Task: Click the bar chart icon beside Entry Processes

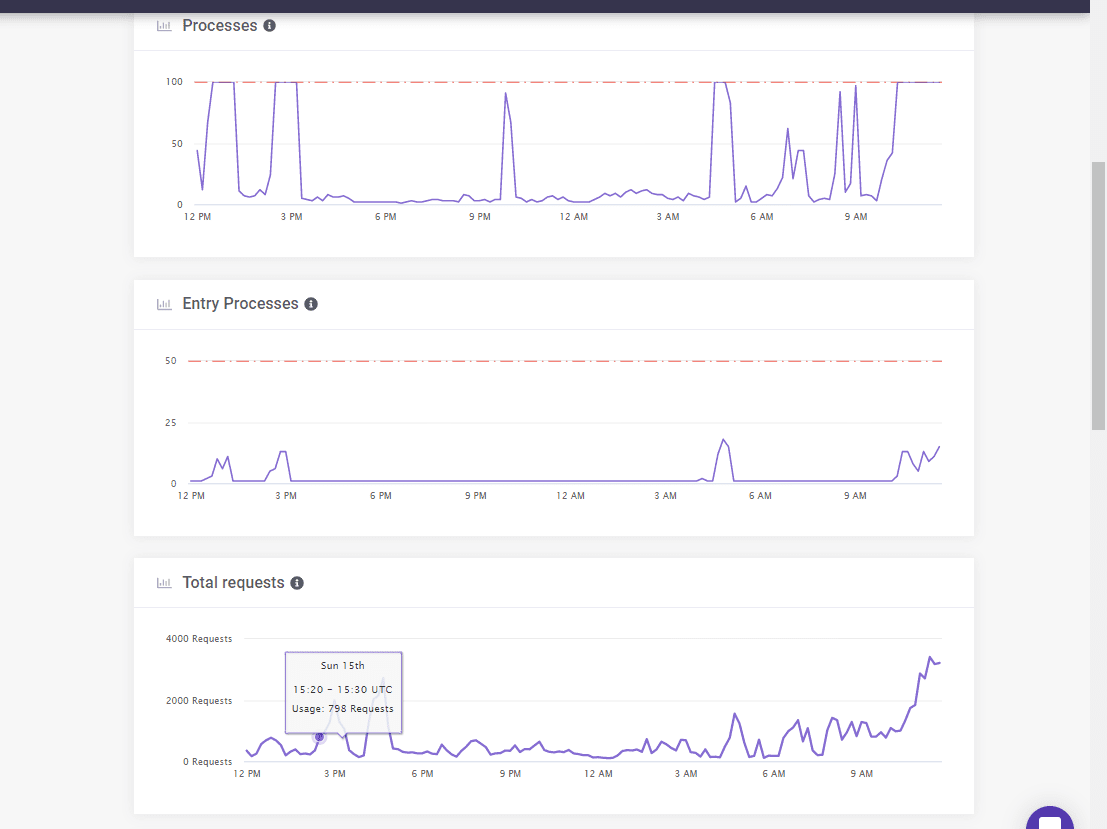Action: pos(164,304)
